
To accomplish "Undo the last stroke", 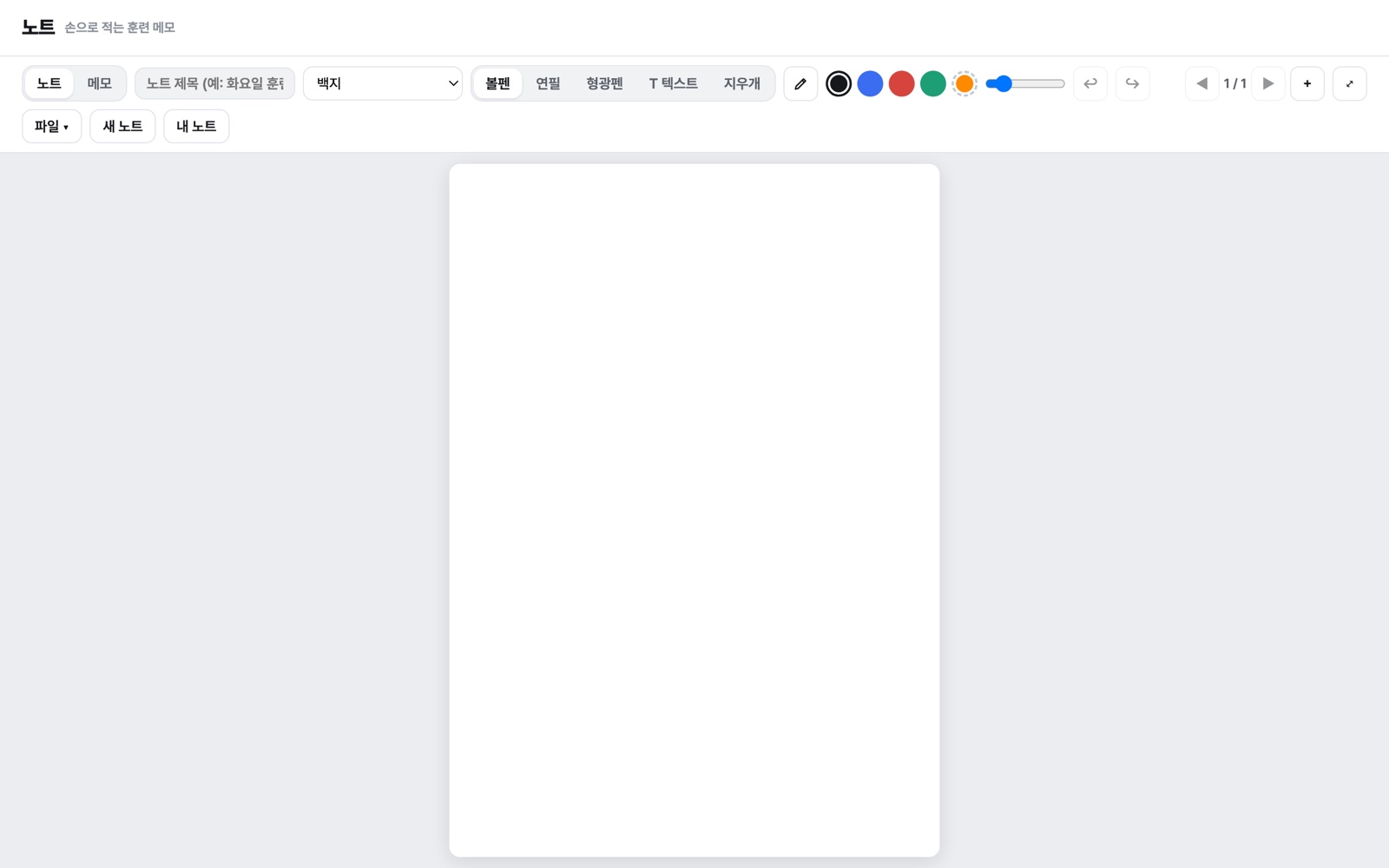I will click(1090, 83).
